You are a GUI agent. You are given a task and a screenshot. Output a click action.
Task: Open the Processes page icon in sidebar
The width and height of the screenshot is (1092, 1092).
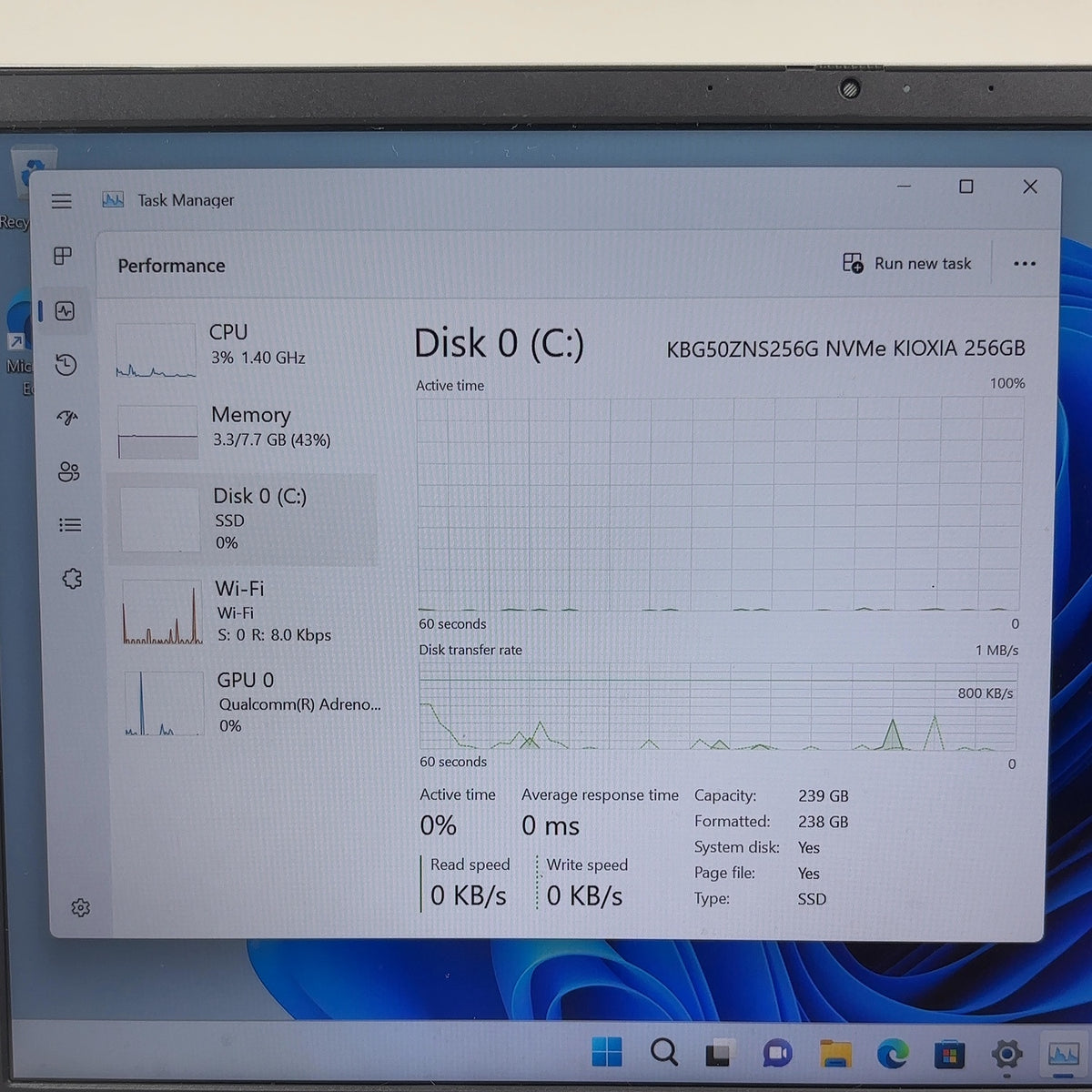[x=63, y=256]
